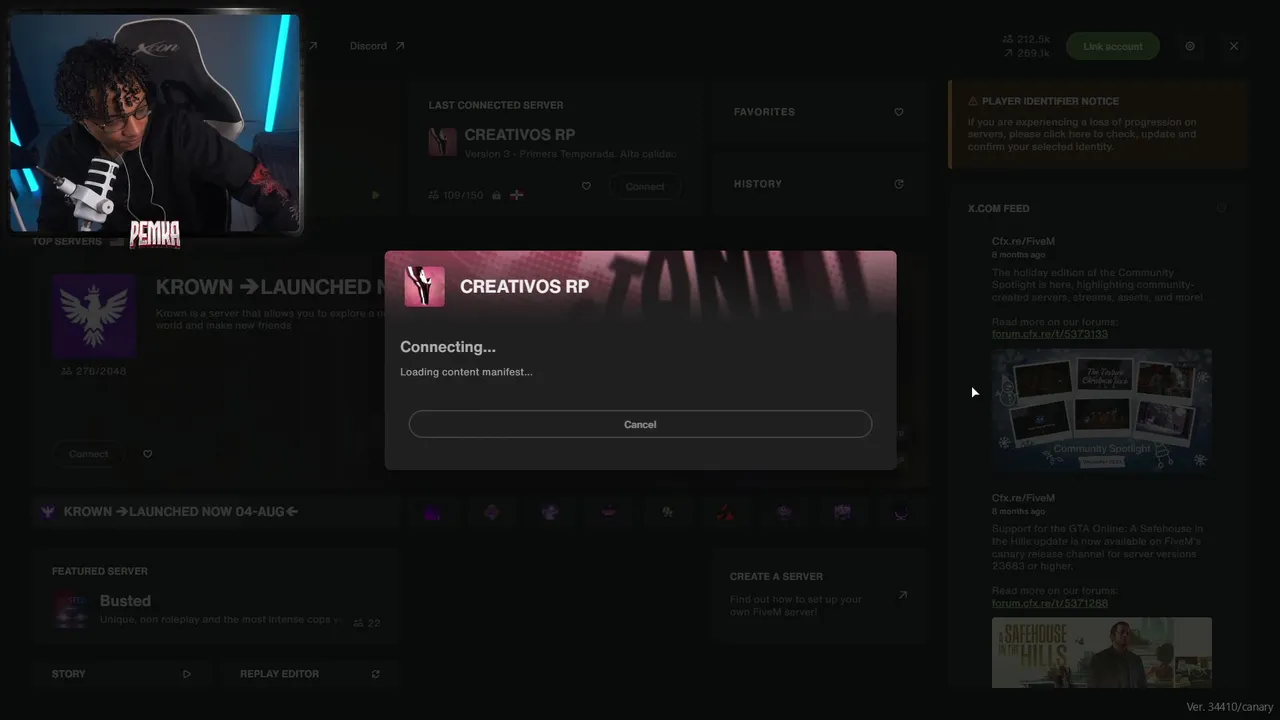
Task: Click the version text Ver. 34410/canary
Action: pos(1230,707)
